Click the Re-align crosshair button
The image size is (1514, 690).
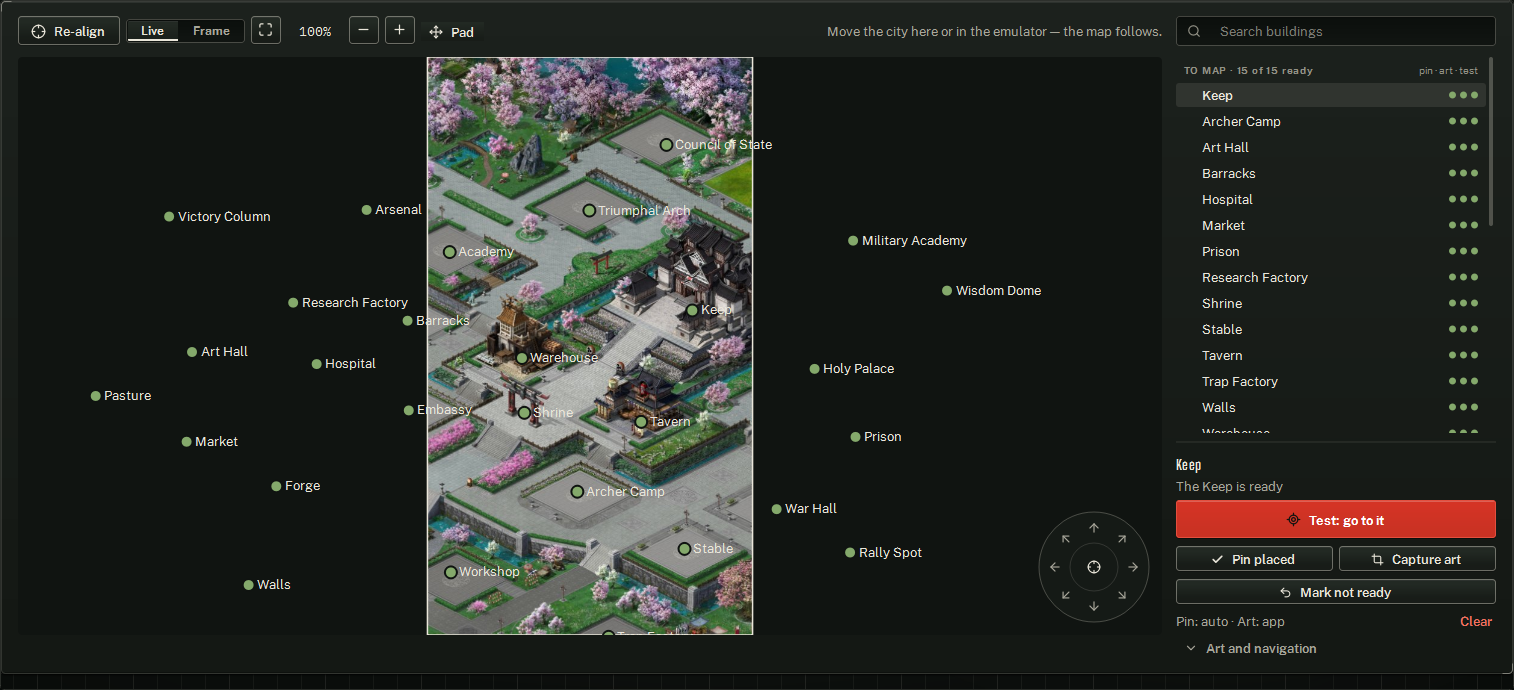(x=69, y=31)
